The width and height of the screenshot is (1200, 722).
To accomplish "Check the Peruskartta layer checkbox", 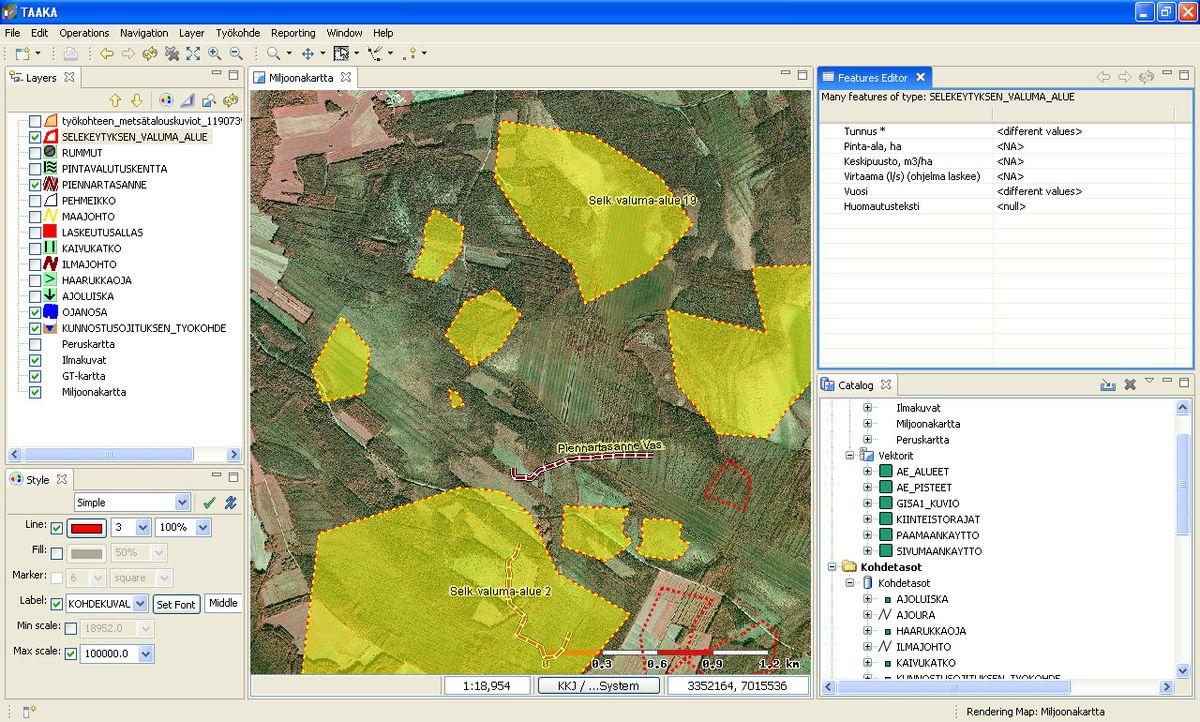I will click(36, 344).
